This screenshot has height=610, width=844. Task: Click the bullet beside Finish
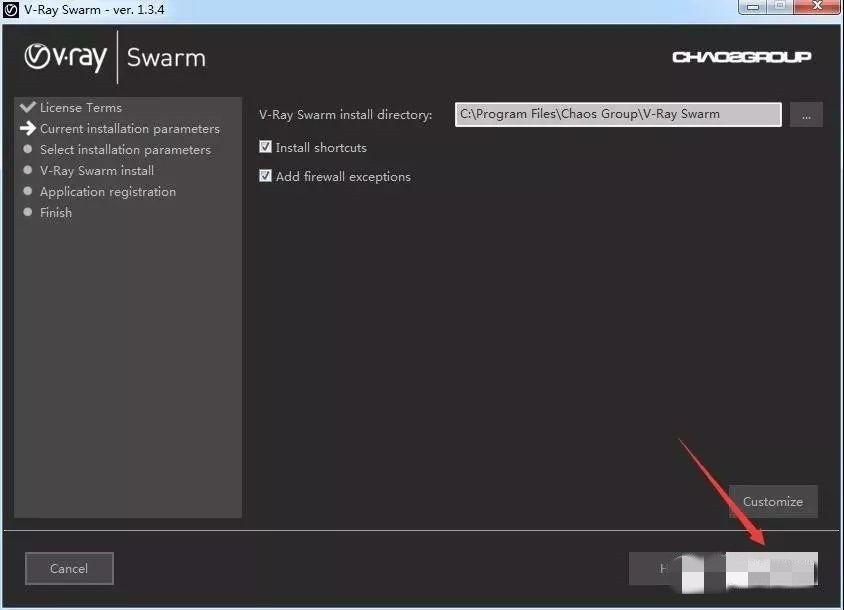click(x=28, y=213)
